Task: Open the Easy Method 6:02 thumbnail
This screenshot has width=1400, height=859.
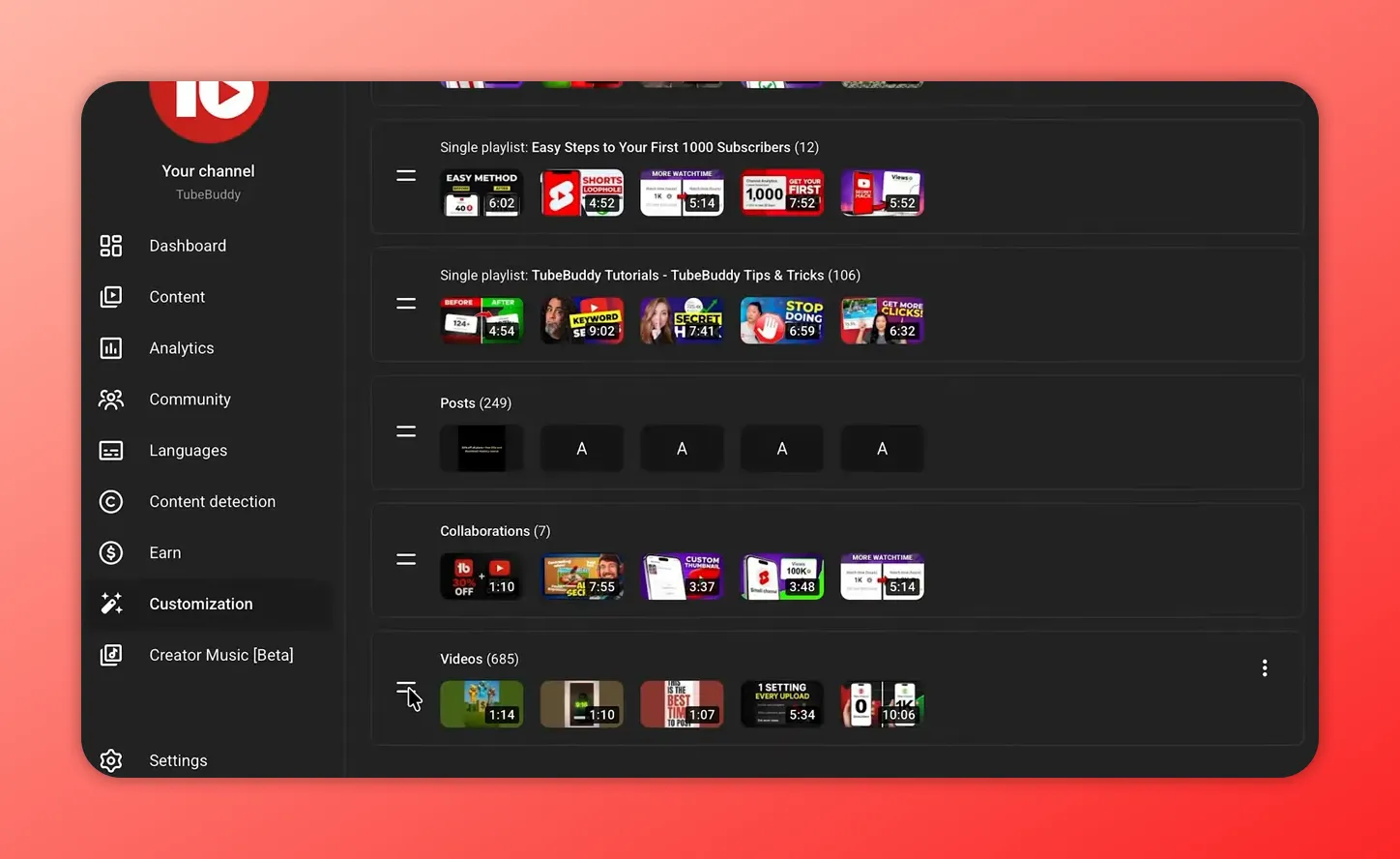Action: pyautogui.click(x=481, y=193)
